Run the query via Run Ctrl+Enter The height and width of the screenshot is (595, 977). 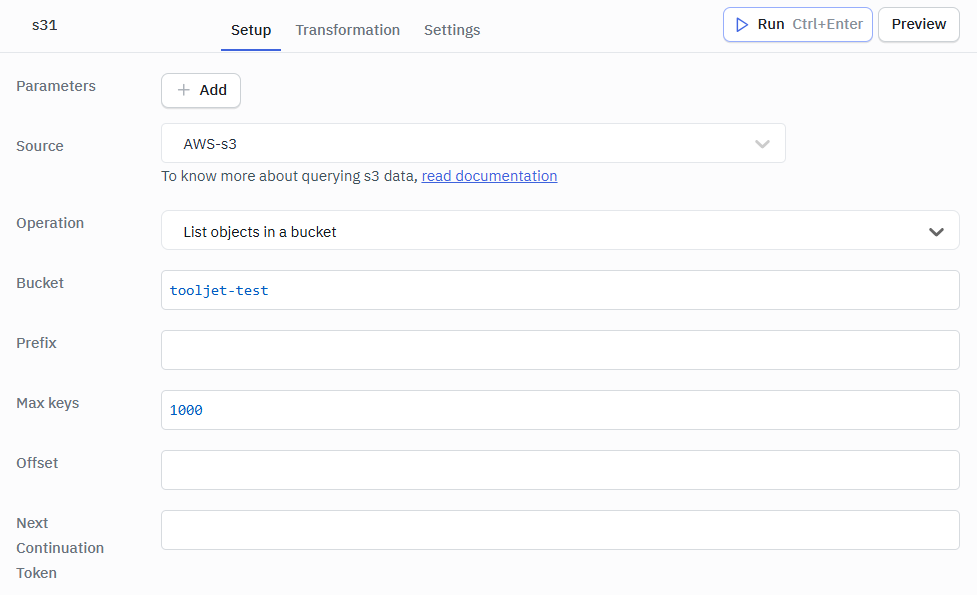click(x=797, y=24)
